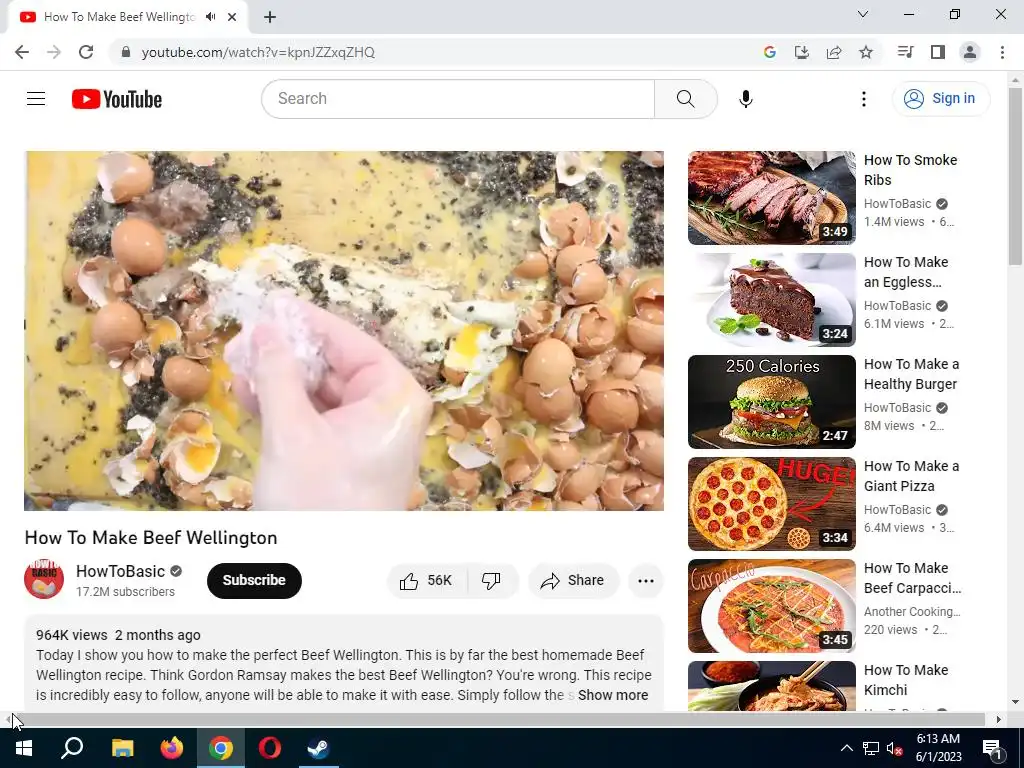Click the address bar URL
This screenshot has width=1024, height=768.
(258, 52)
